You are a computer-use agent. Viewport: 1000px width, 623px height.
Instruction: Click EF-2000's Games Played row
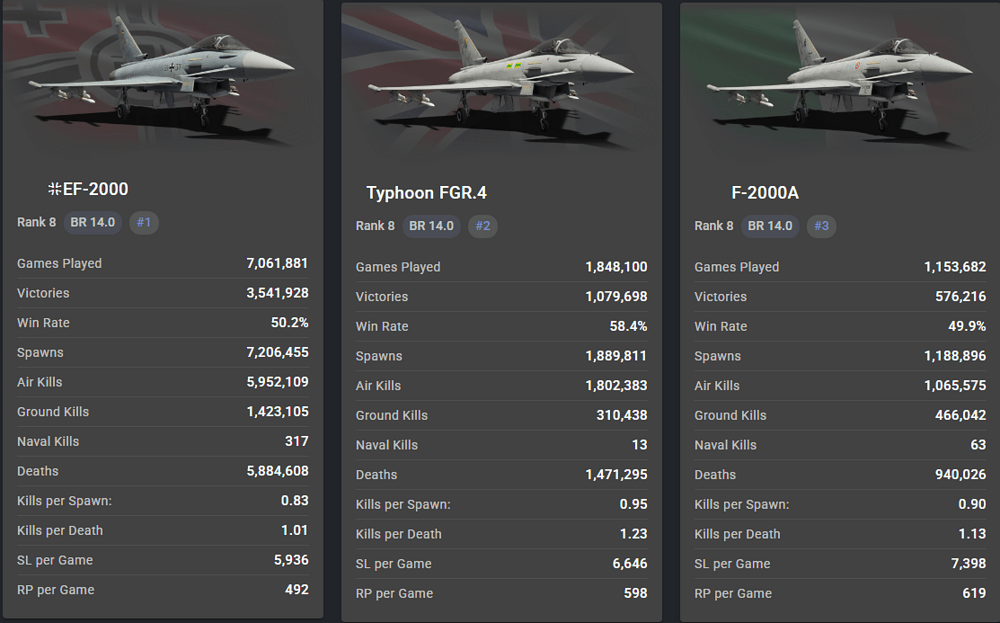click(x=163, y=263)
